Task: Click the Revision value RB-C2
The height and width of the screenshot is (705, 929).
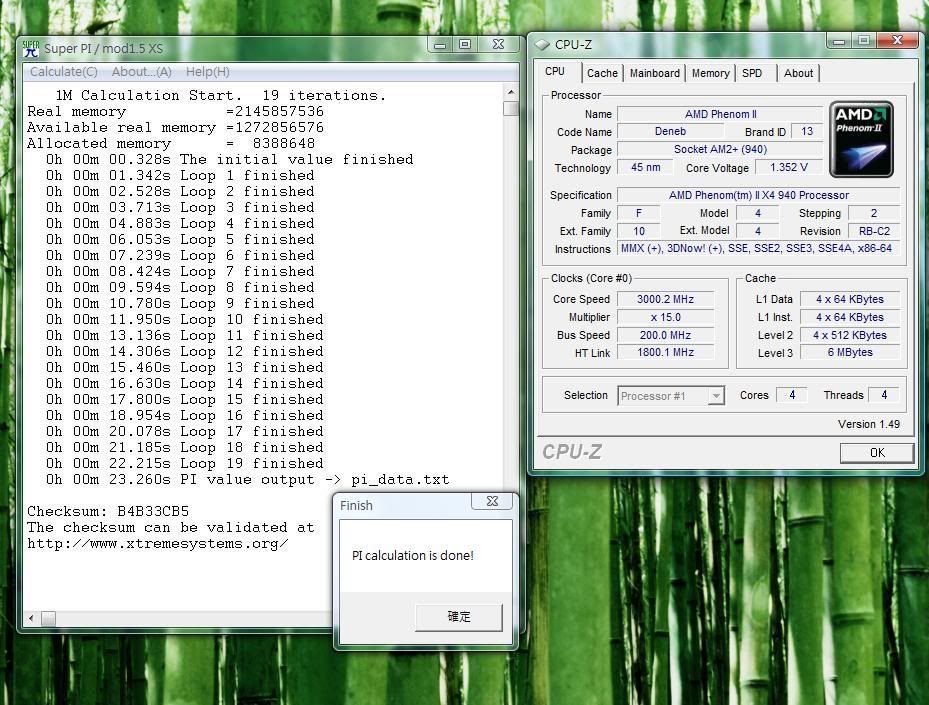Action: (874, 231)
